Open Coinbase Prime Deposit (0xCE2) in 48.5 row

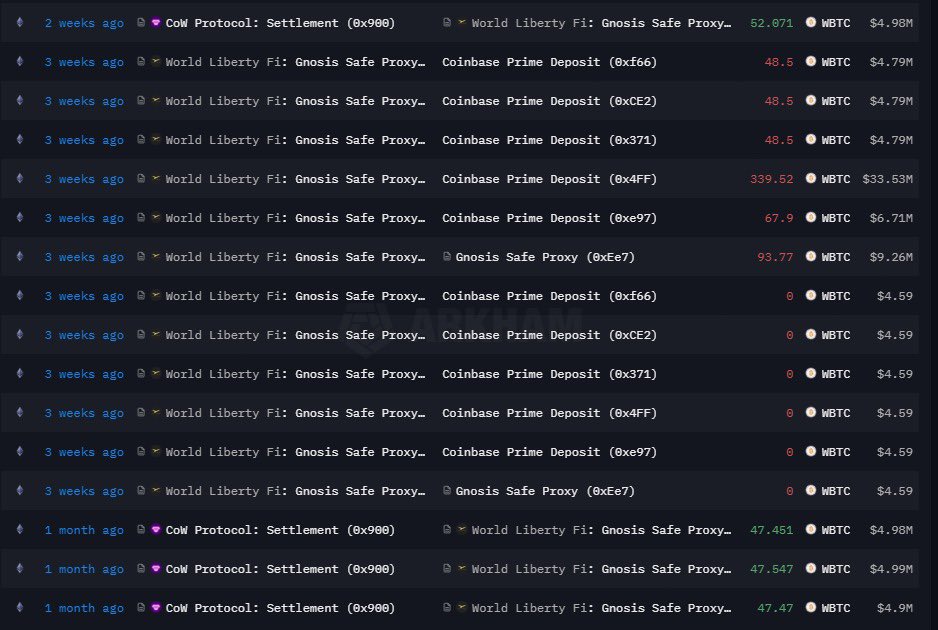[549, 101]
